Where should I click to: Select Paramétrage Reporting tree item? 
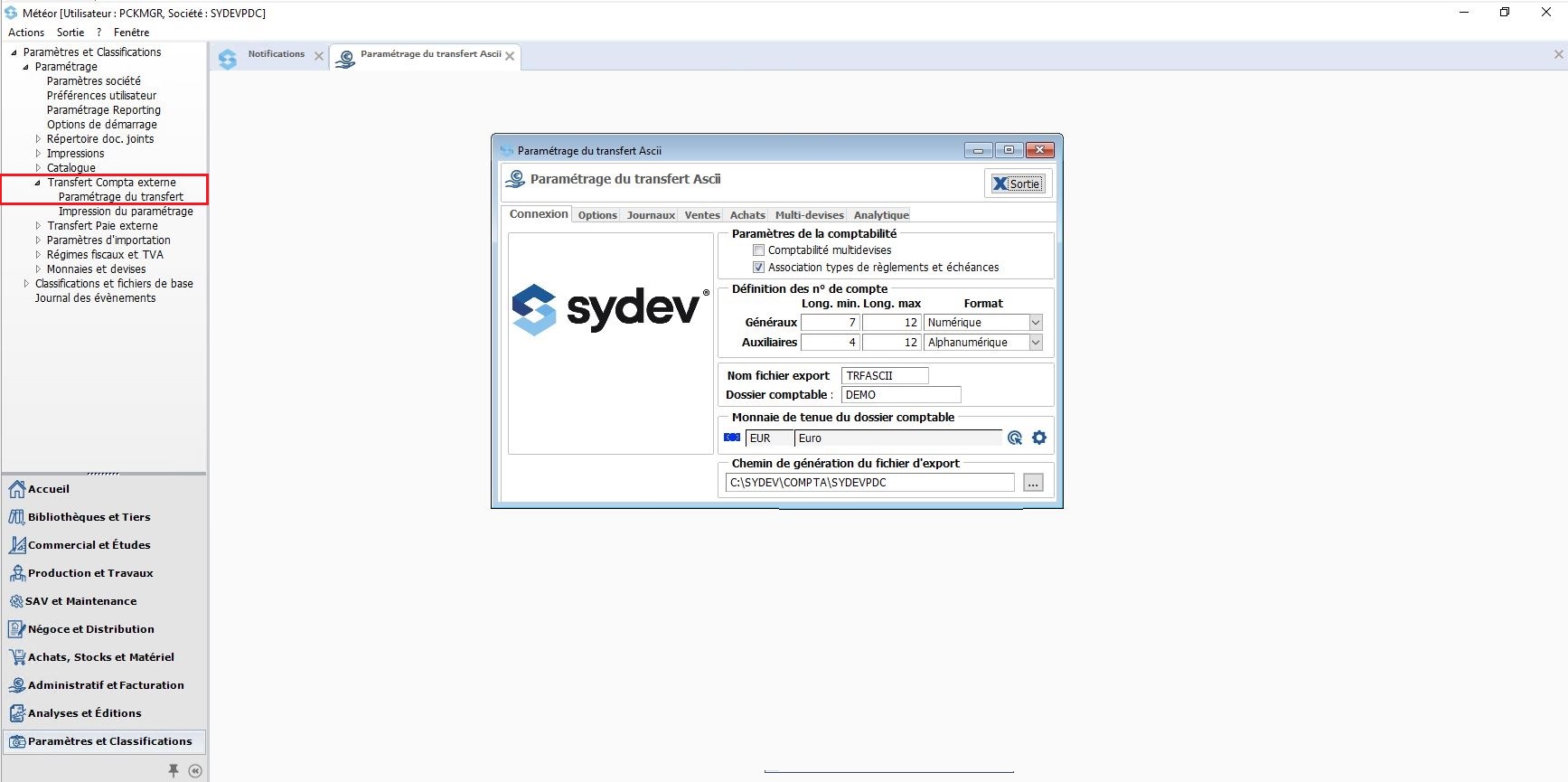coord(104,110)
